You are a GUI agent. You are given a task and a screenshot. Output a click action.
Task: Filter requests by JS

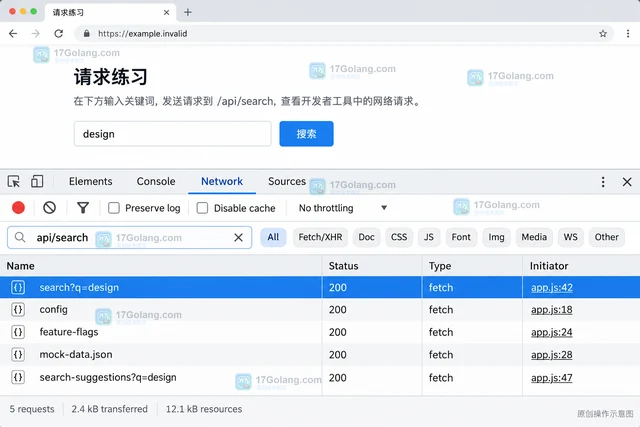click(429, 237)
